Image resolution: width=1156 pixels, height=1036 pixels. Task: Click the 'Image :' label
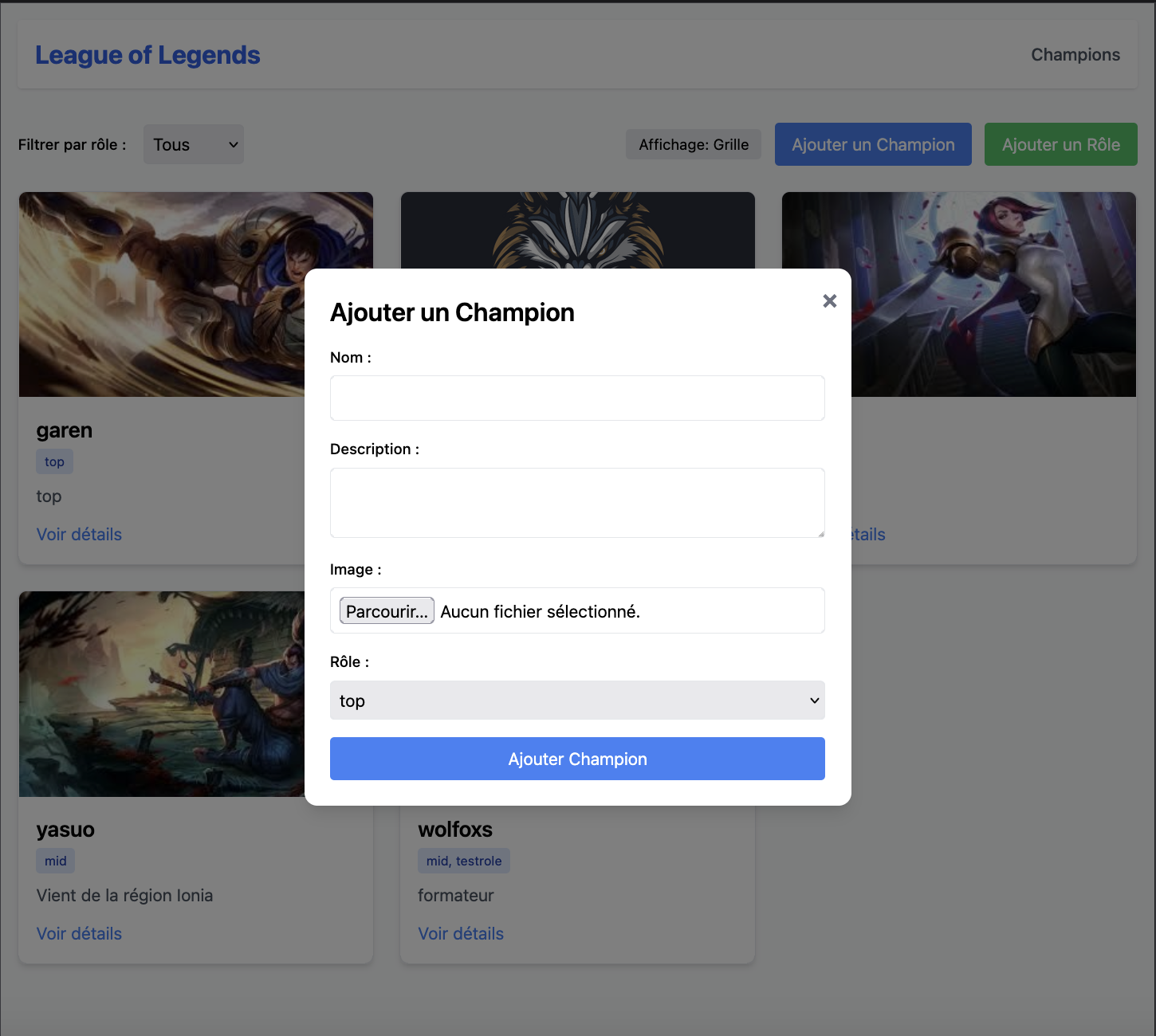[x=356, y=569]
